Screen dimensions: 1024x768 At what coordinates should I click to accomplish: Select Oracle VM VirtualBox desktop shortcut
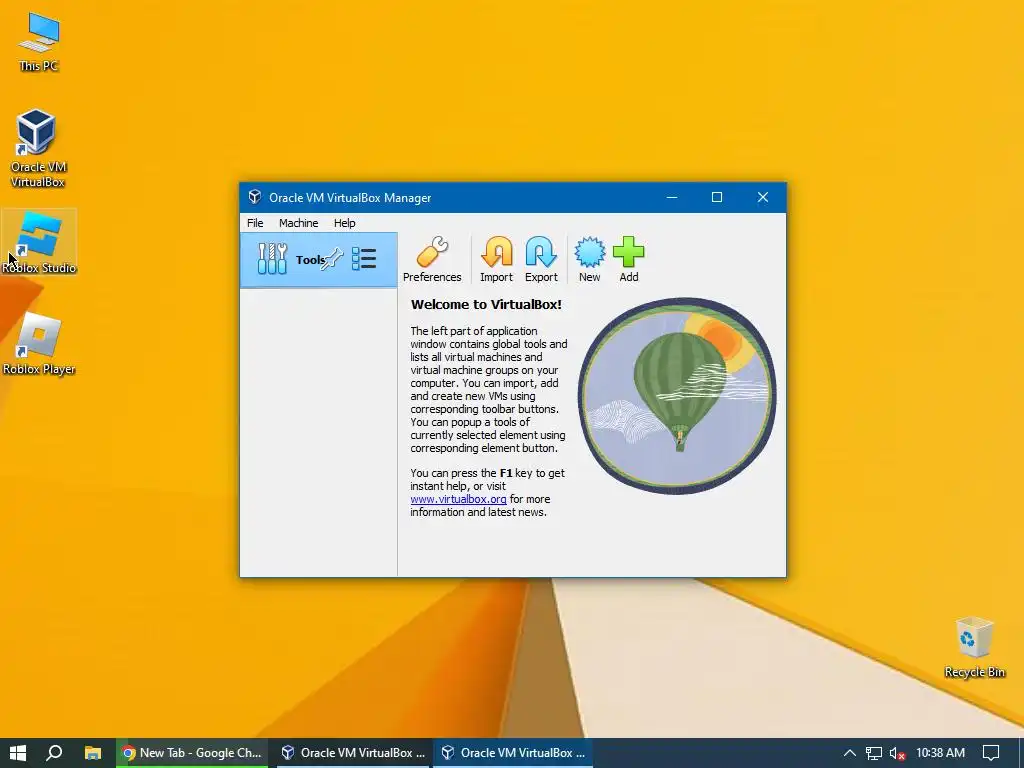tap(38, 150)
